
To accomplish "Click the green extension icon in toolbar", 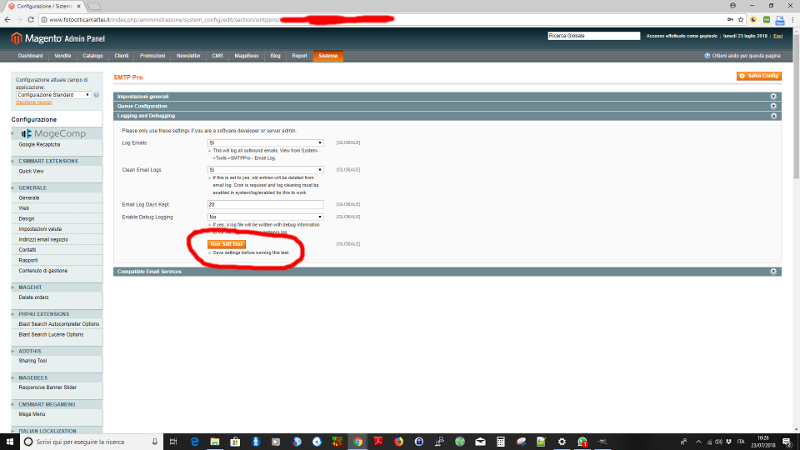I will pyautogui.click(x=766, y=19).
